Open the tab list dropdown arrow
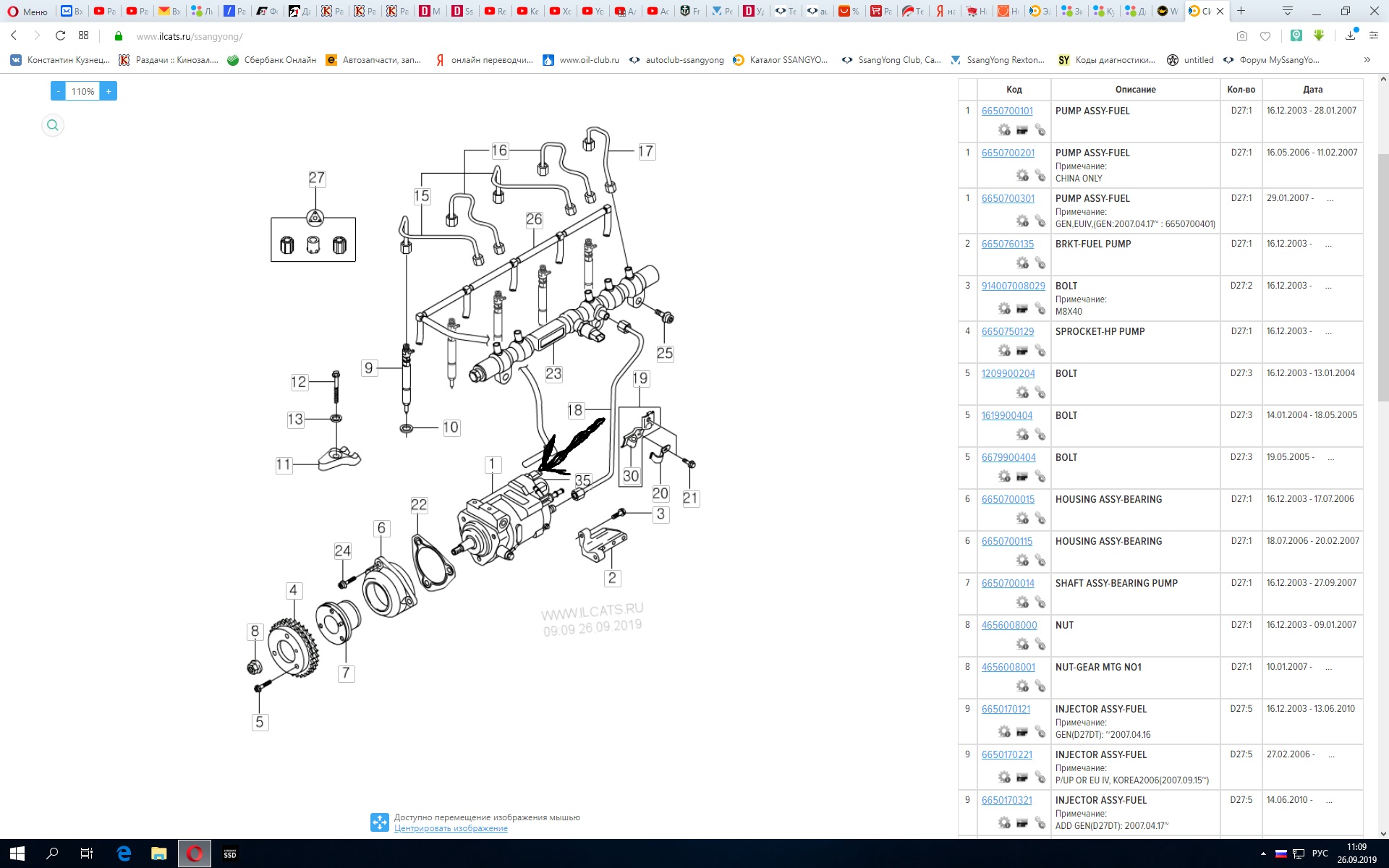The image size is (1389, 868). click(1288, 11)
